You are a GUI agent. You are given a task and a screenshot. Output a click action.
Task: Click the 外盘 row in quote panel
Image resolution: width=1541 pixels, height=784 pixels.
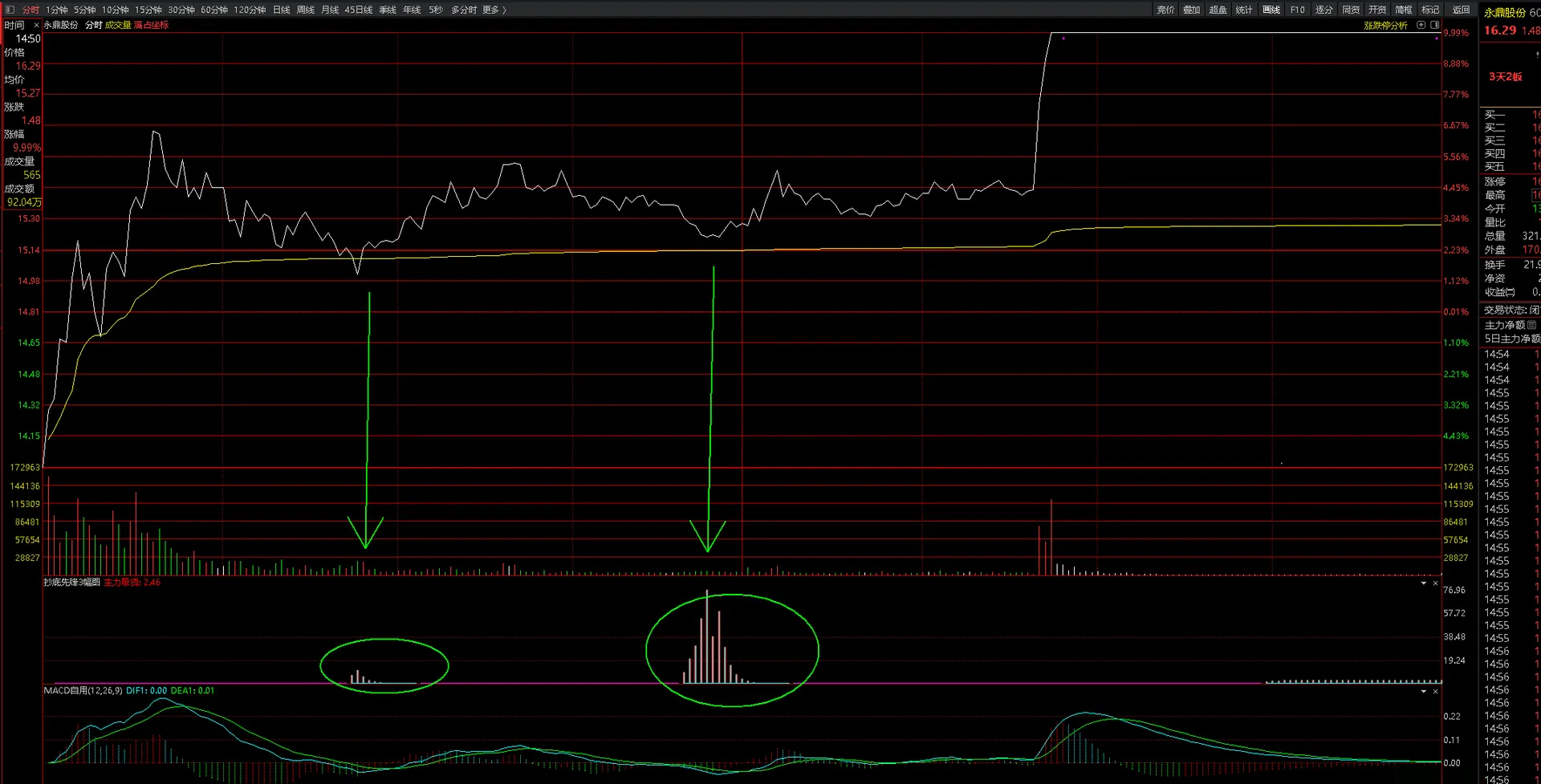click(x=1511, y=250)
